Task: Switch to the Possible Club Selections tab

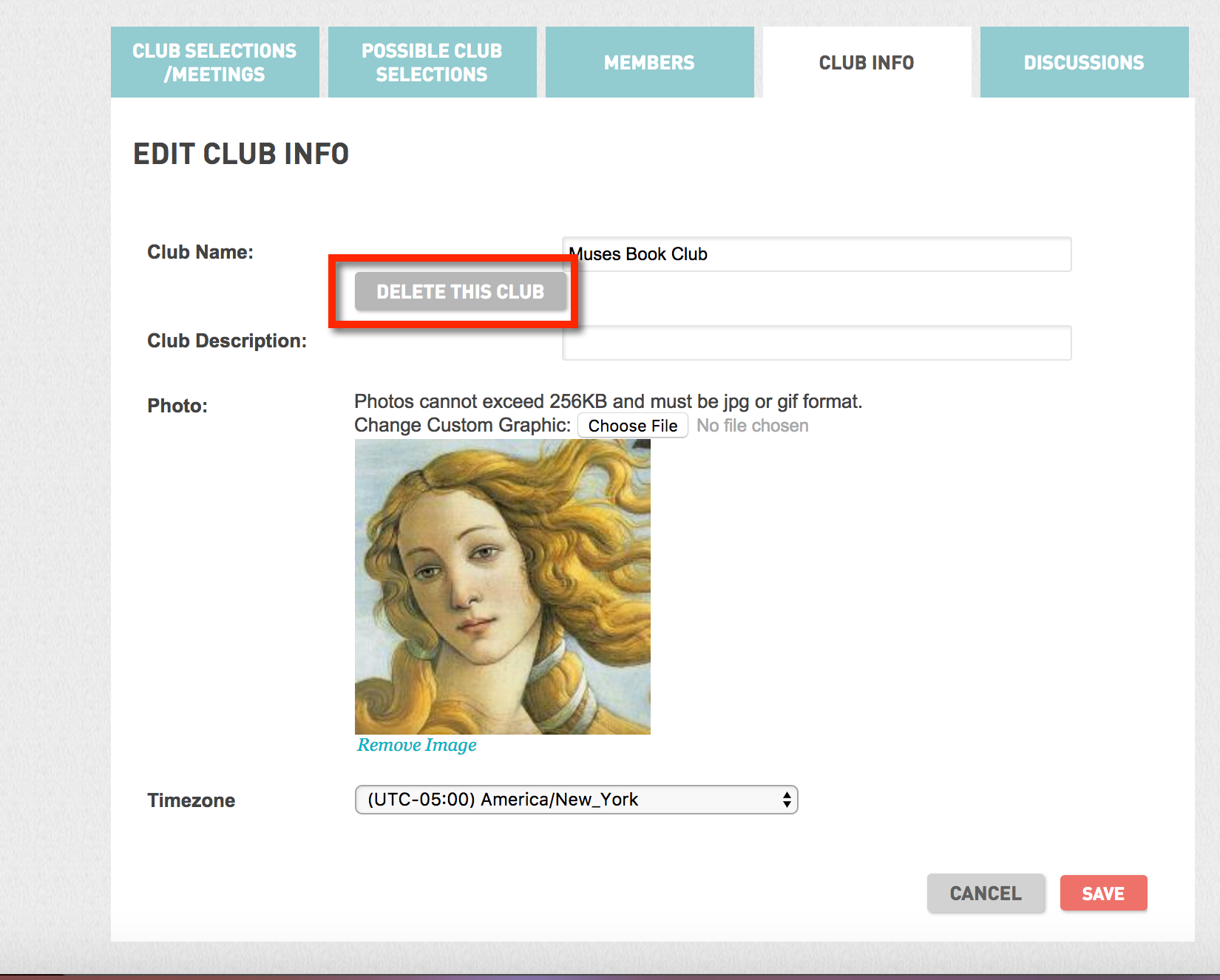Action: pyautogui.click(x=432, y=62)
